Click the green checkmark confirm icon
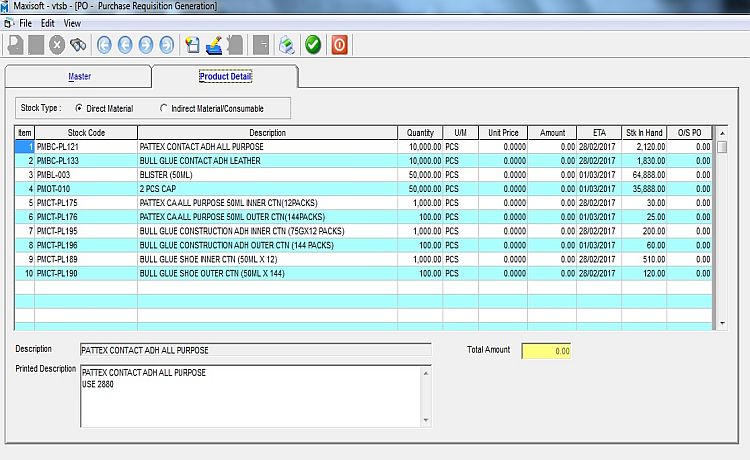The width and height of the screenshot is (750, 460). point(313,45)
